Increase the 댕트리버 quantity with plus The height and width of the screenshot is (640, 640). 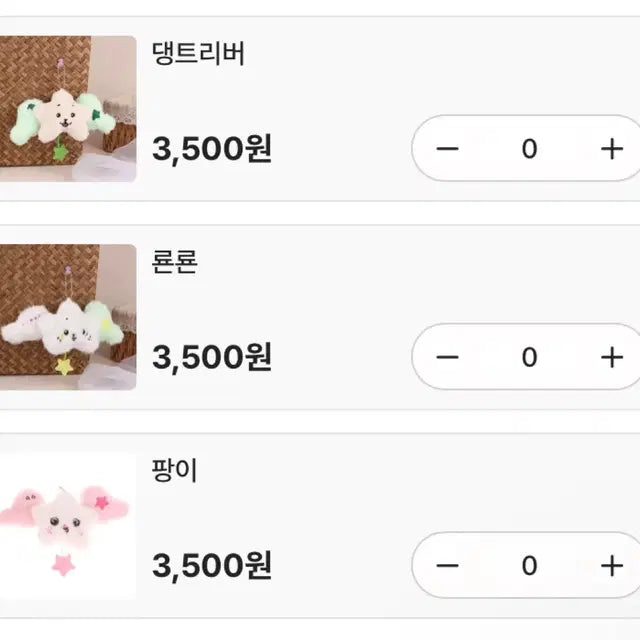tap(611, 149)
